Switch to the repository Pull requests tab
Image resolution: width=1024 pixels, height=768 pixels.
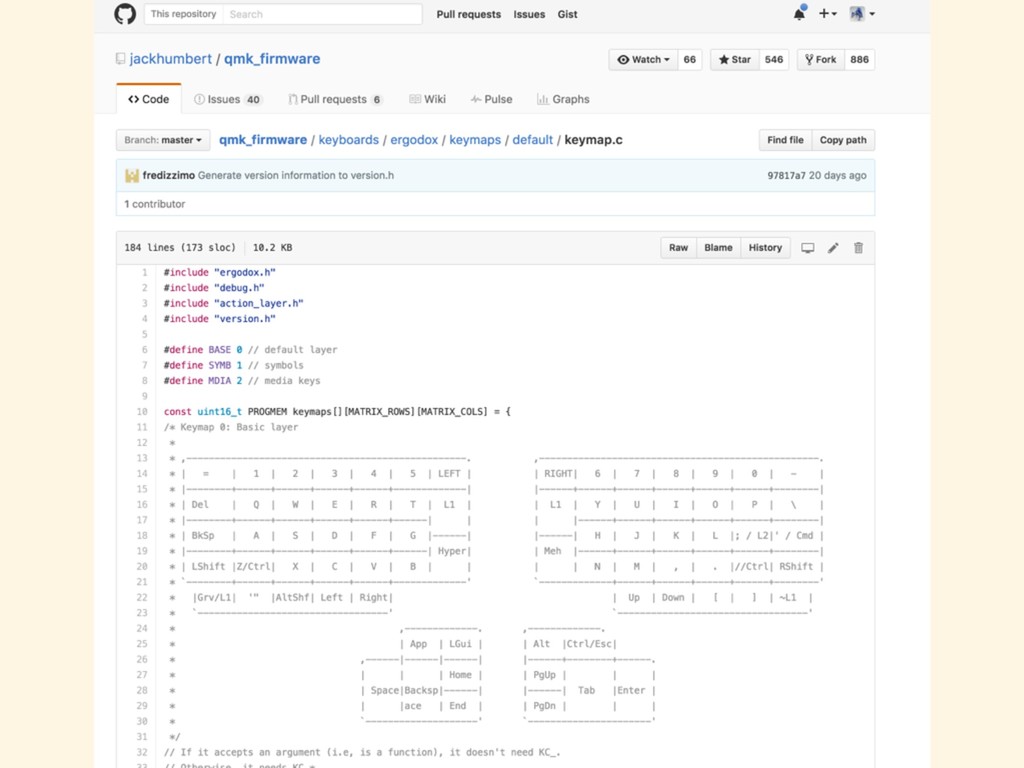point(335,99)
